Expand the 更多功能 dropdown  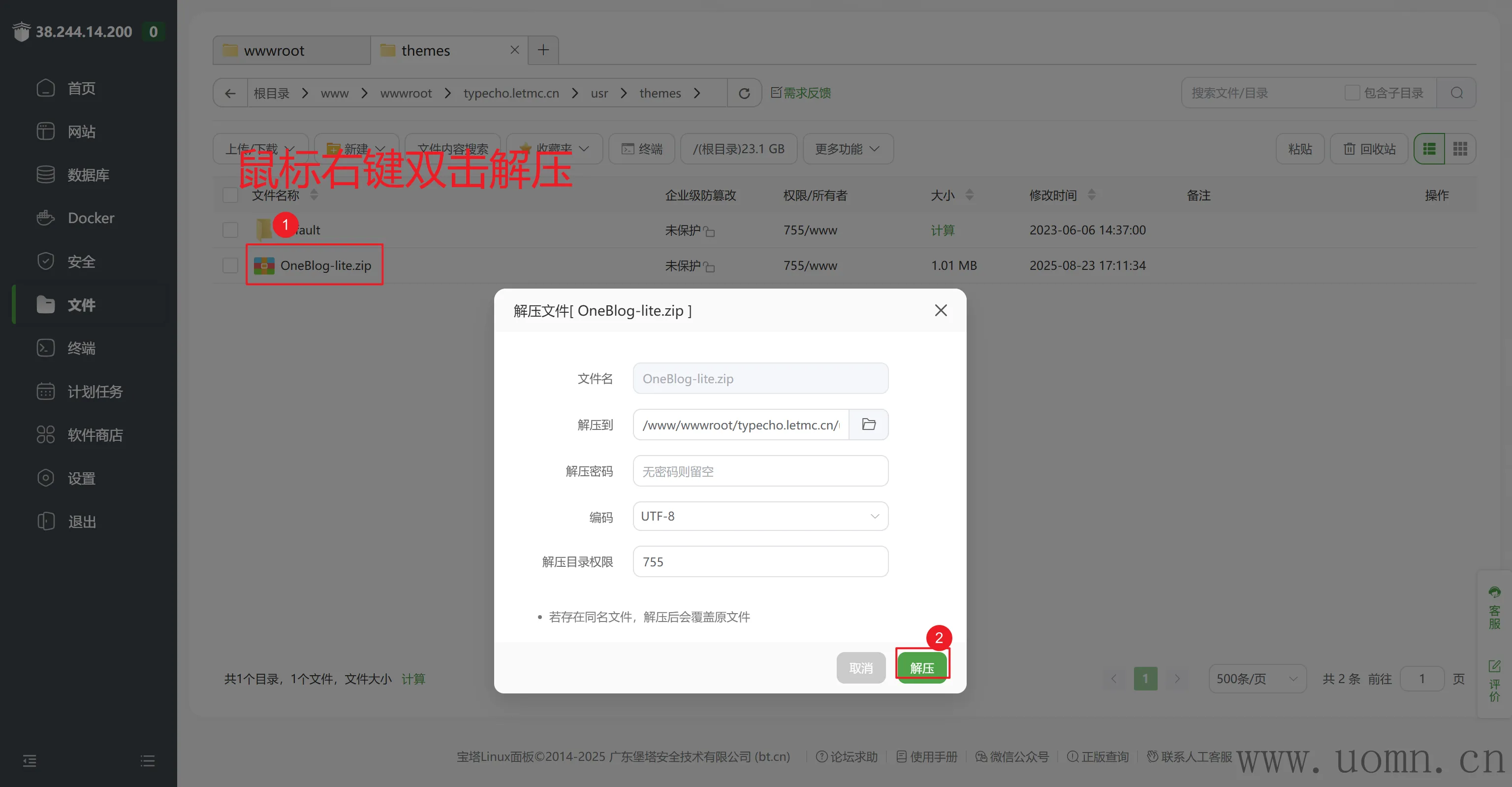click(847, 149)
